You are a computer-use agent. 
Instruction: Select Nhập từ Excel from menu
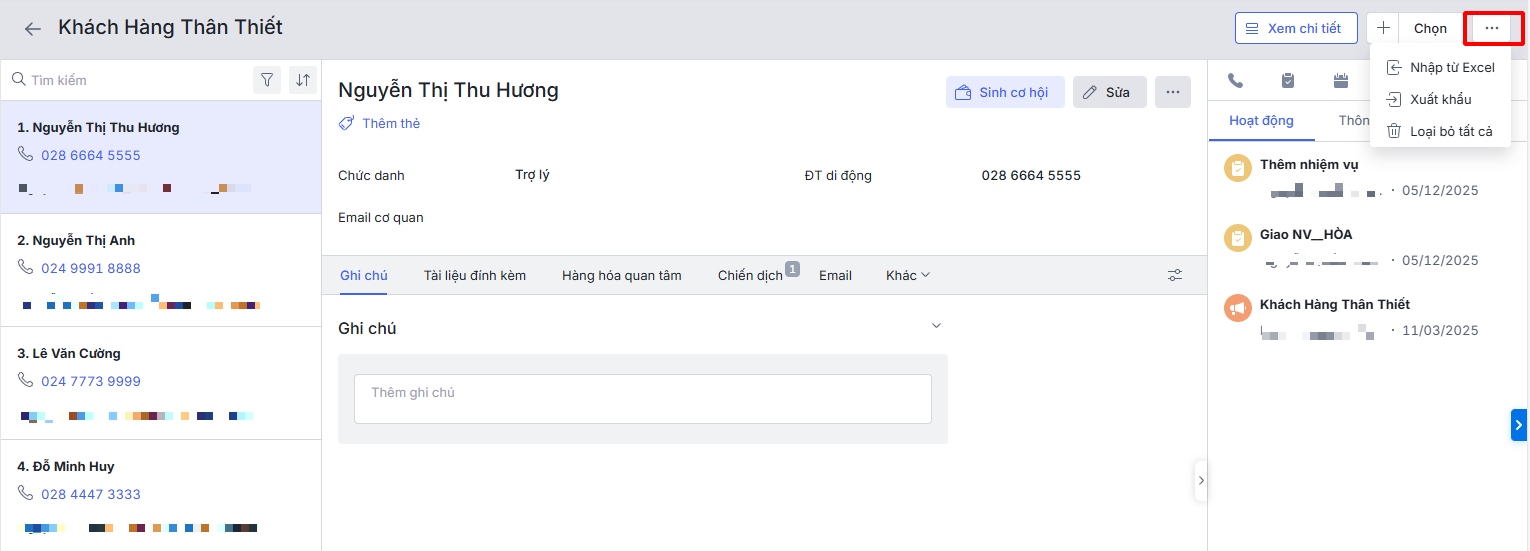pyautogui.click(x=1451, y=68)
